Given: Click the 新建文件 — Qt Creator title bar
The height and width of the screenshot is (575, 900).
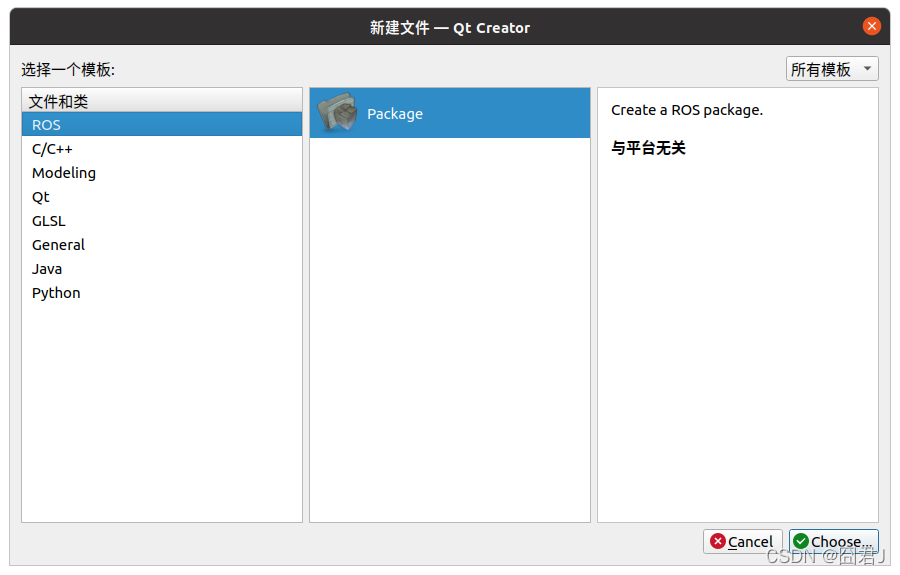Looking at the screenshot, I should [450, 27].
